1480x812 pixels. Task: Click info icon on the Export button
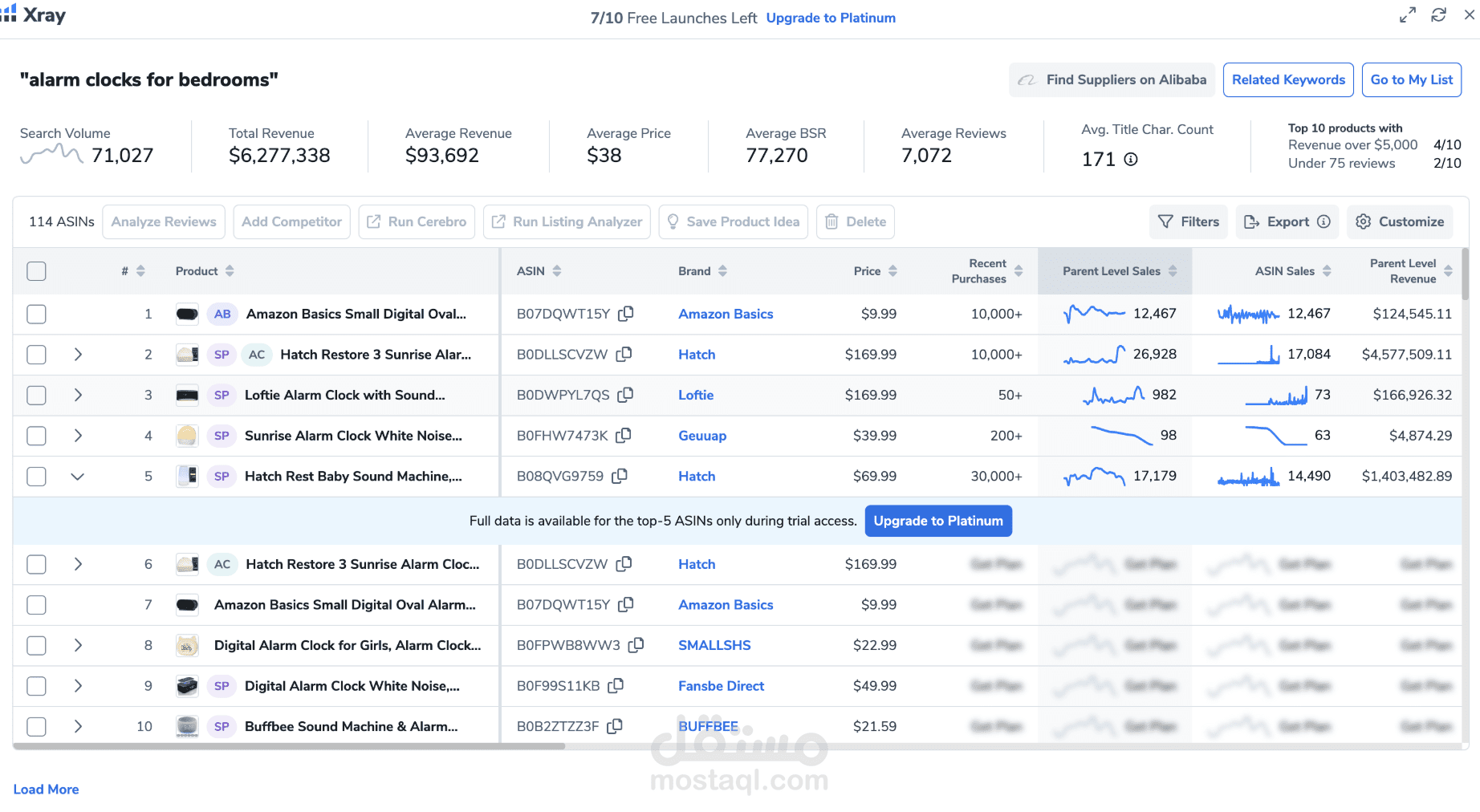click(1323, 221)
